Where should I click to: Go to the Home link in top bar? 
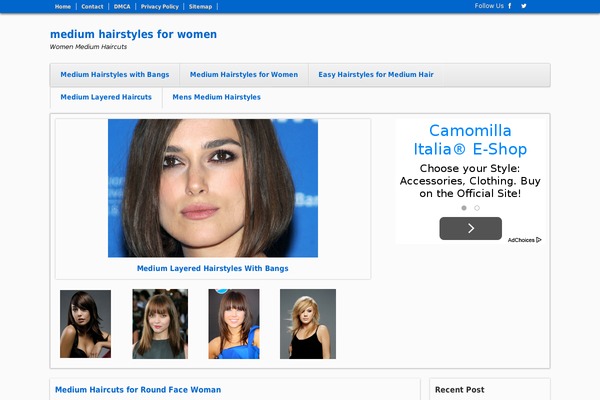tap(63, 7)
